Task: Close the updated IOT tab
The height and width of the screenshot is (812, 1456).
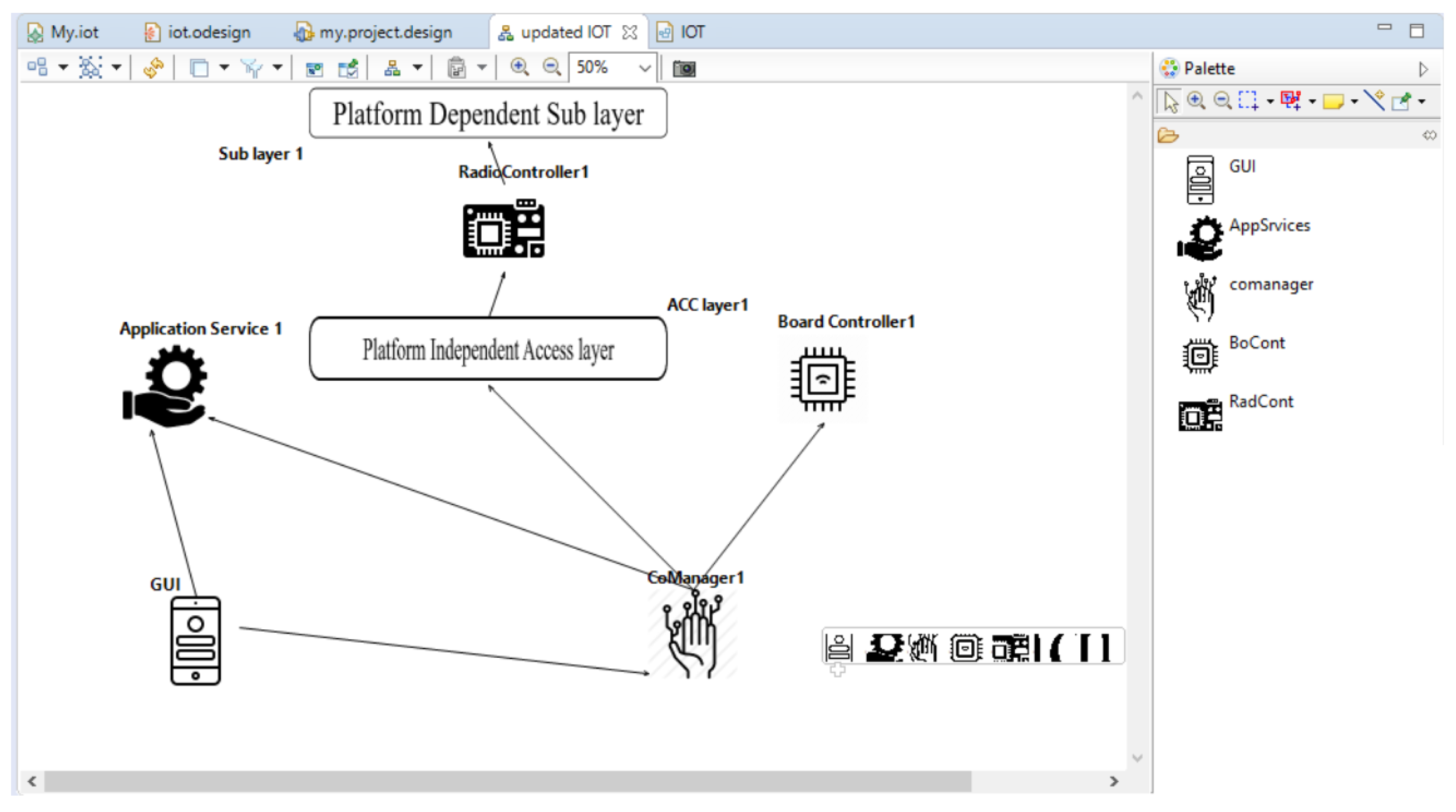Action: coord(629,32)
